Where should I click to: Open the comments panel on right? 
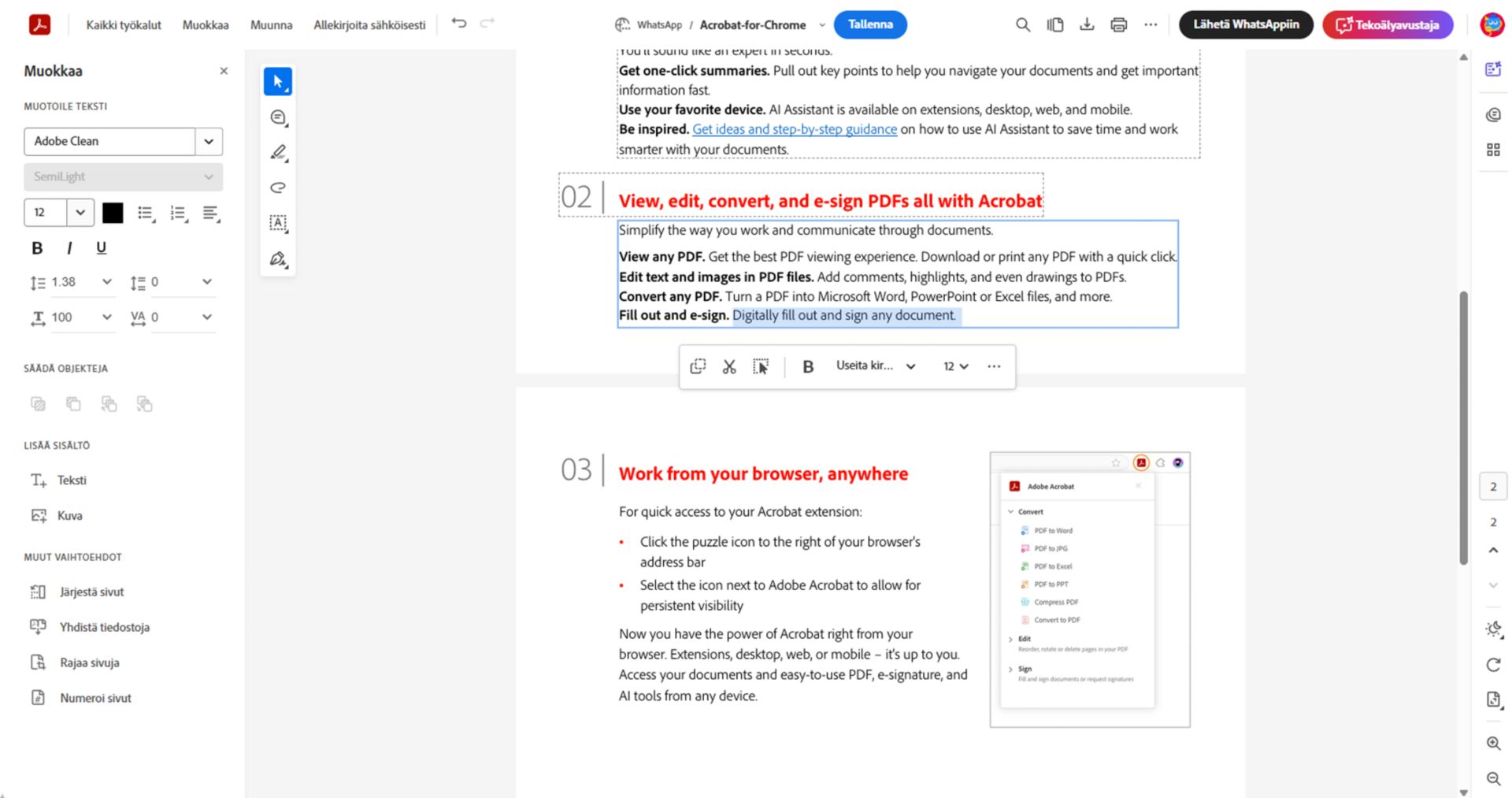(1493, 115)
